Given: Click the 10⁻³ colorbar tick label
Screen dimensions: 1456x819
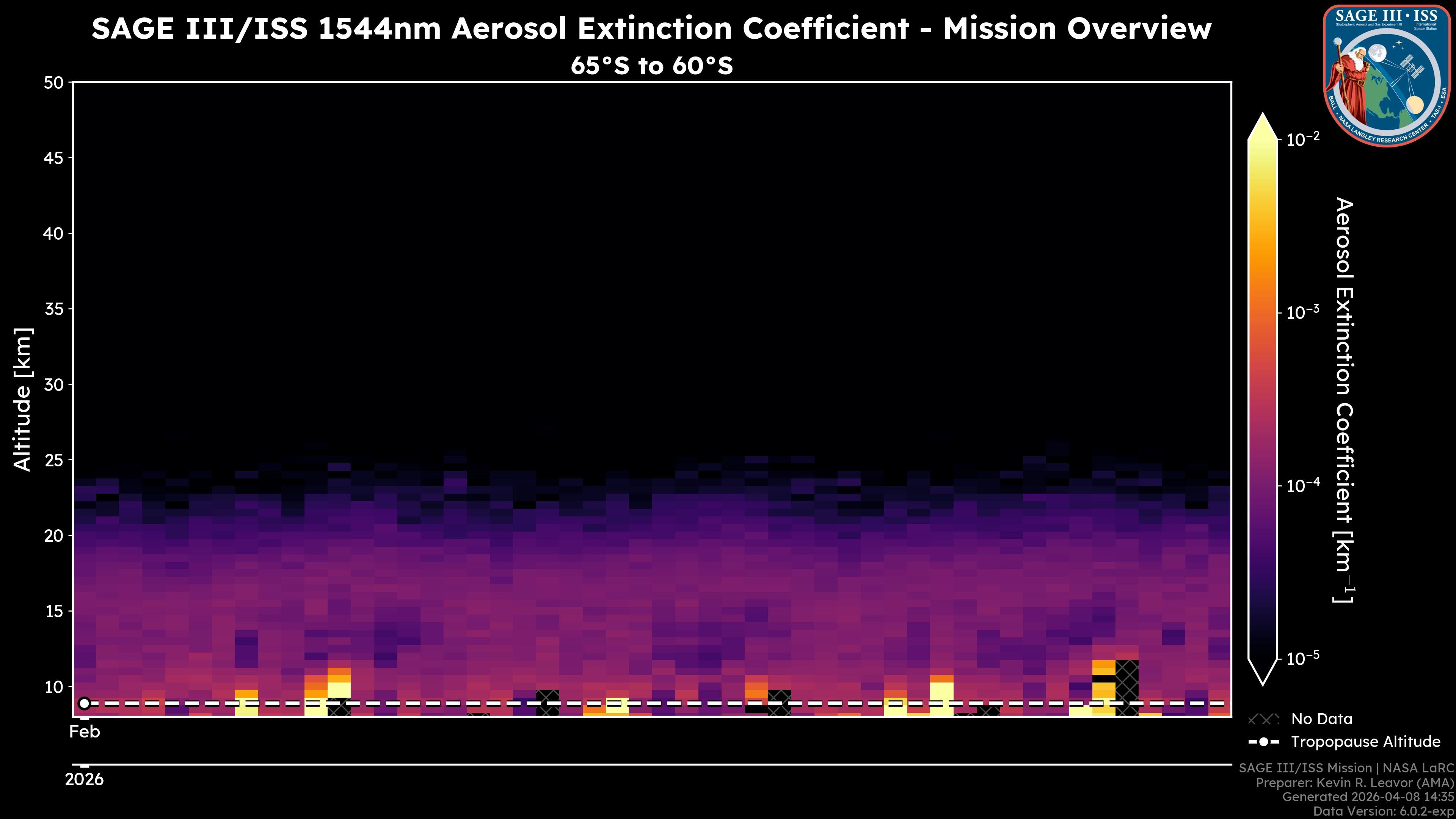Looking at the screenshot, I should pos(1303,312).
